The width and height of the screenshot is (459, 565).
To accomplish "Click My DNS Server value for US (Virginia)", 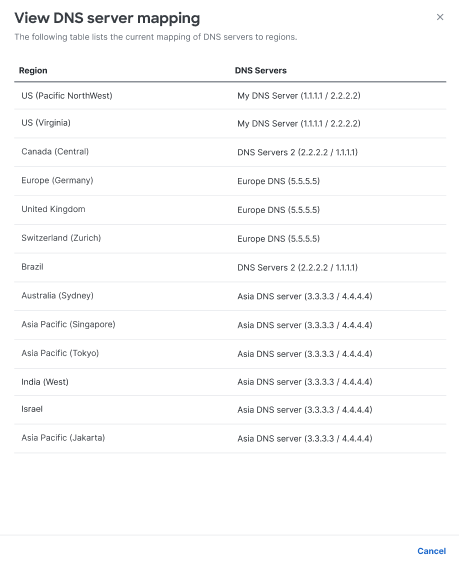I will [299, 123].
